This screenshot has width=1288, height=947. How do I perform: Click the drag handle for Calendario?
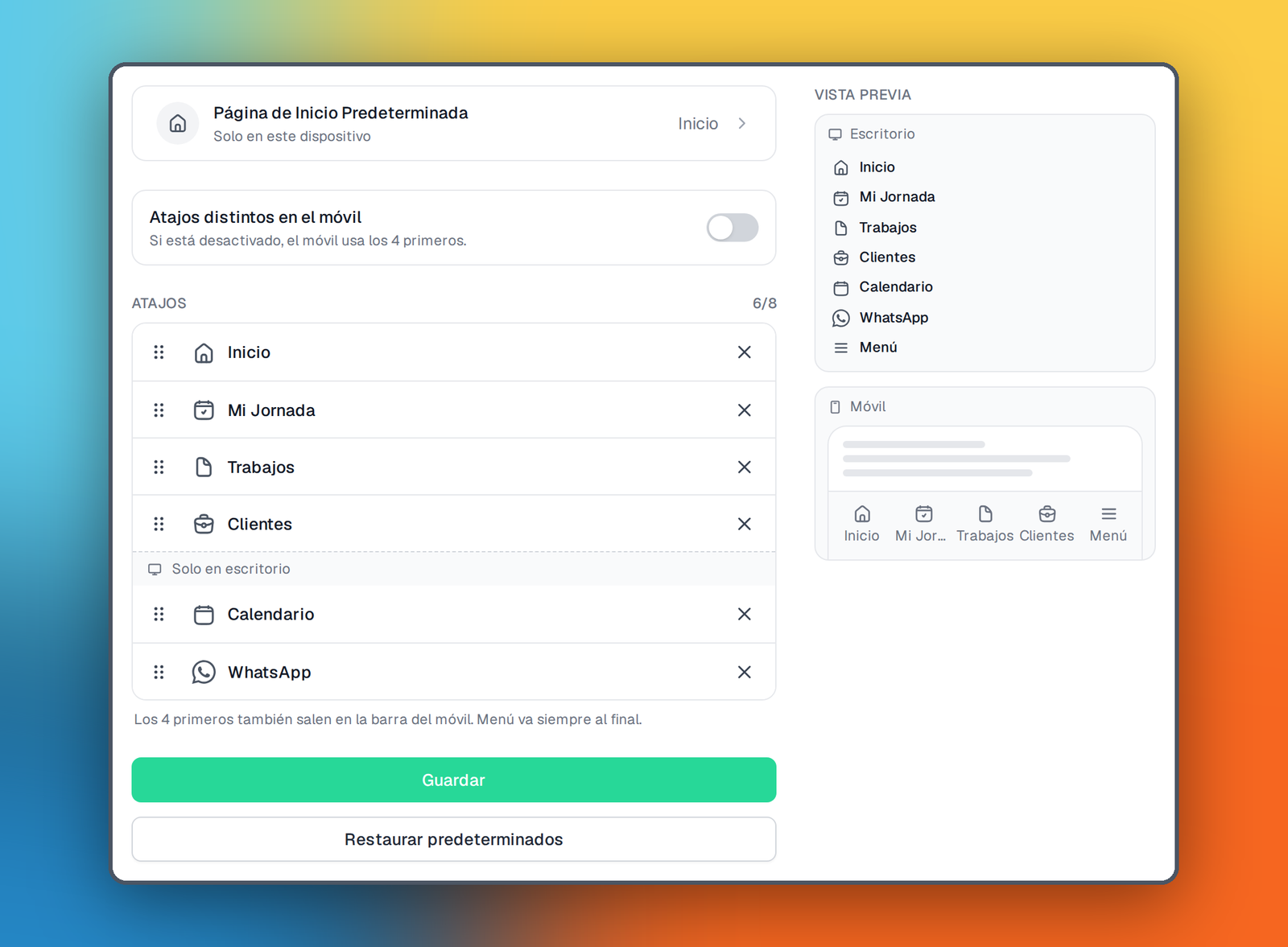(x=159, y=615)
